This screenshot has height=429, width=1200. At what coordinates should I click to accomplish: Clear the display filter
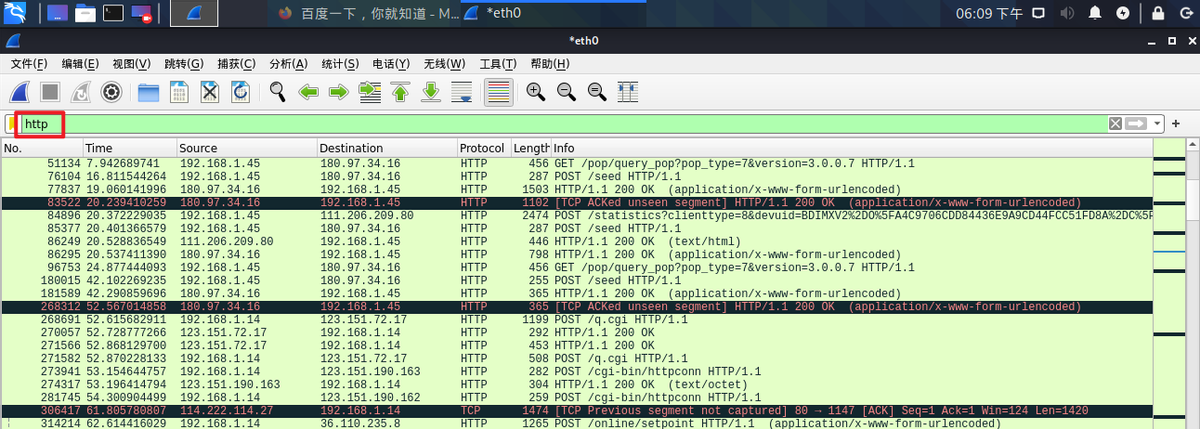tap(1115, 123)
